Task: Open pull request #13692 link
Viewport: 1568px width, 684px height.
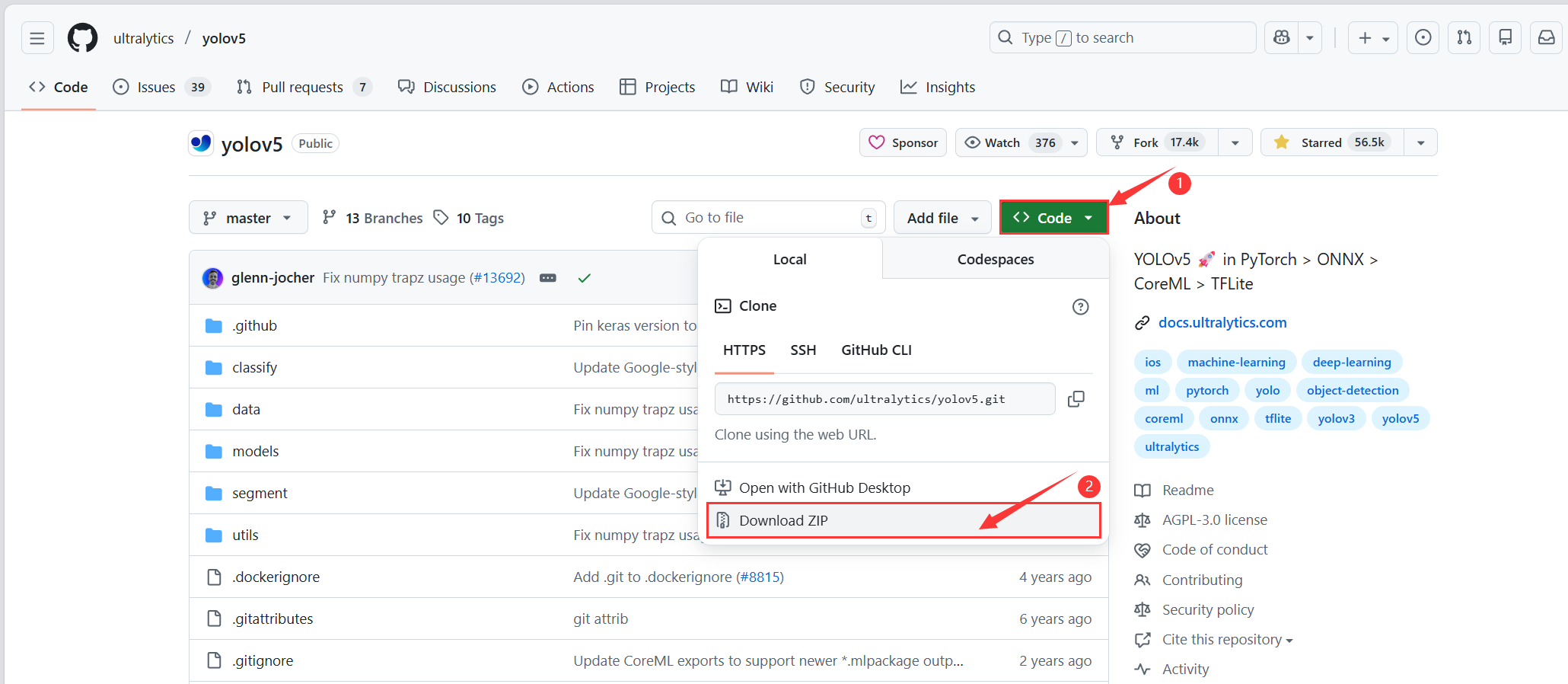Action: [497, 278]
